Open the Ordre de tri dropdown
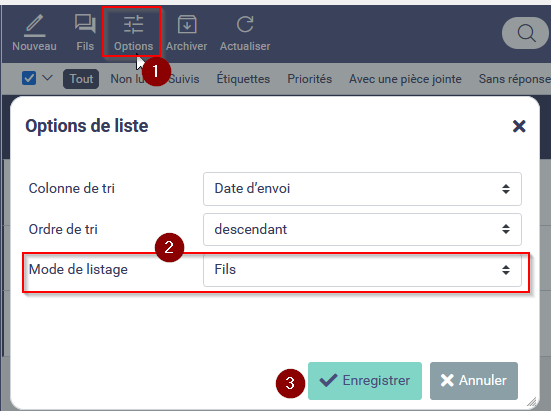Image resolution: width=551 pixels, height=411 pixels. [x=362, y=229]
